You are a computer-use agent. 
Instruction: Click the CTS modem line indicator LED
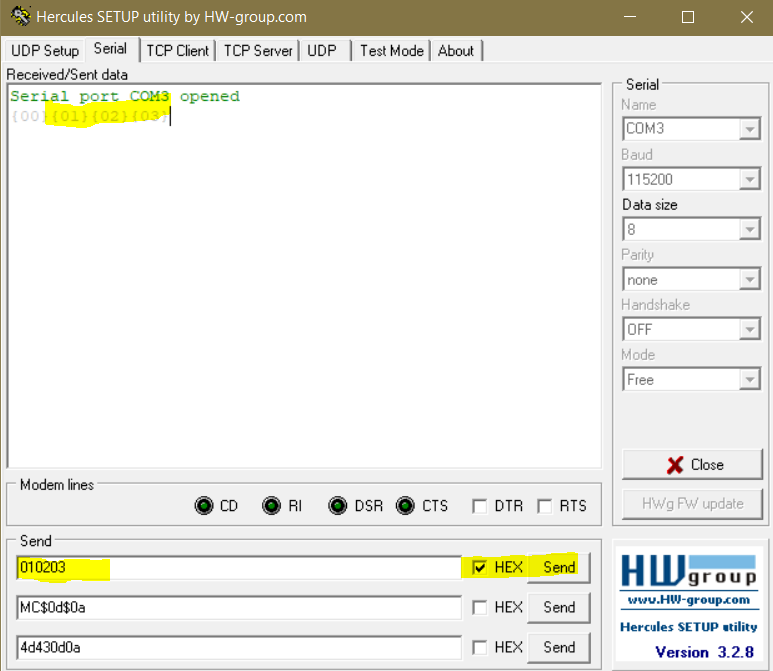[405, 505]
